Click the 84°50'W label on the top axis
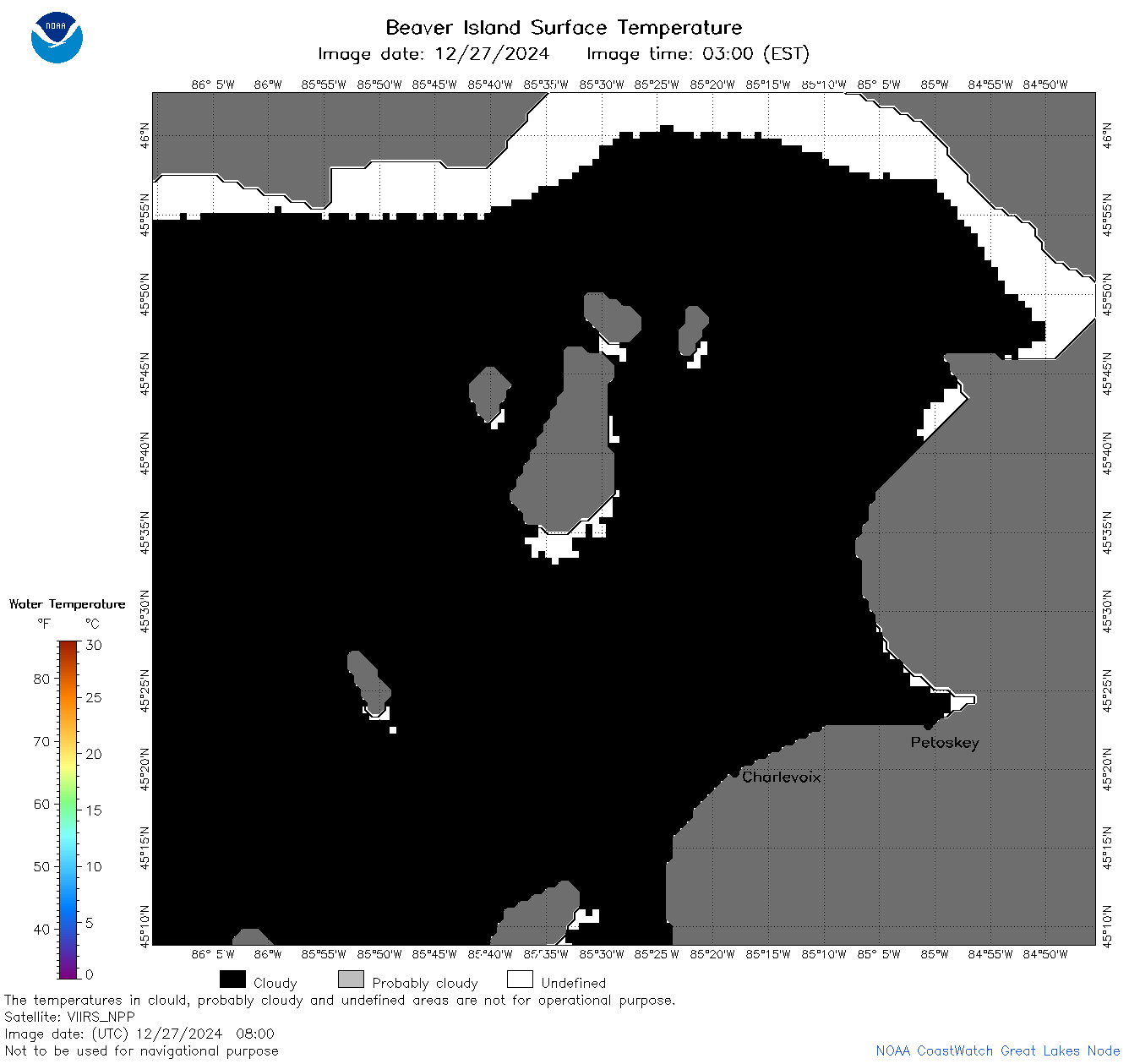Image resolution: width=1129 pixels, height=1064 pixels. (x=1045, y=85)
